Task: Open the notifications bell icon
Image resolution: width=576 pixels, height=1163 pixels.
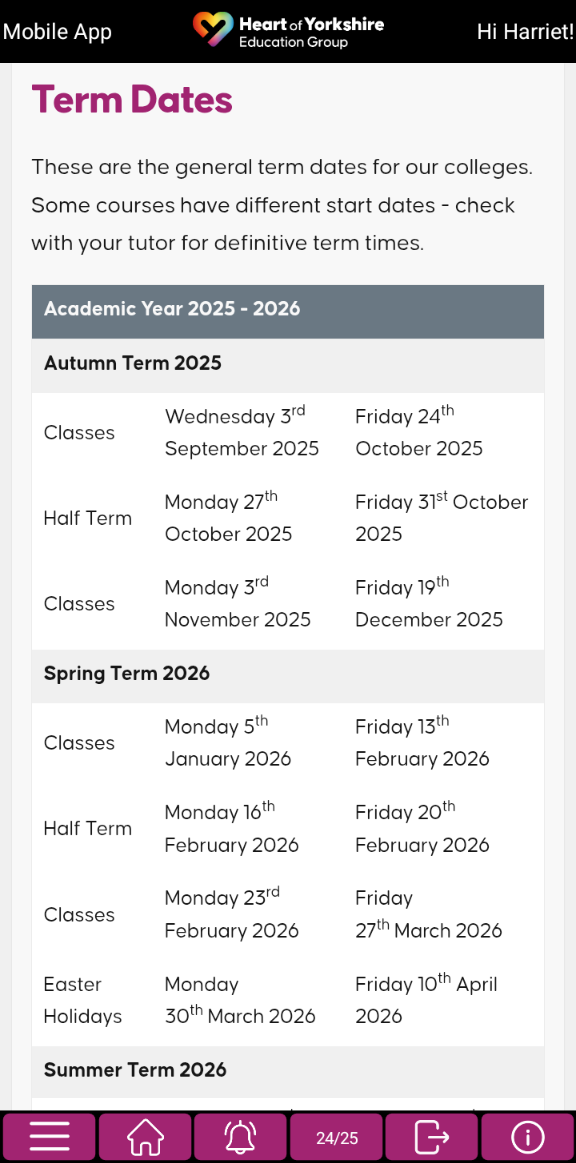Action: tap(240, 1137)
